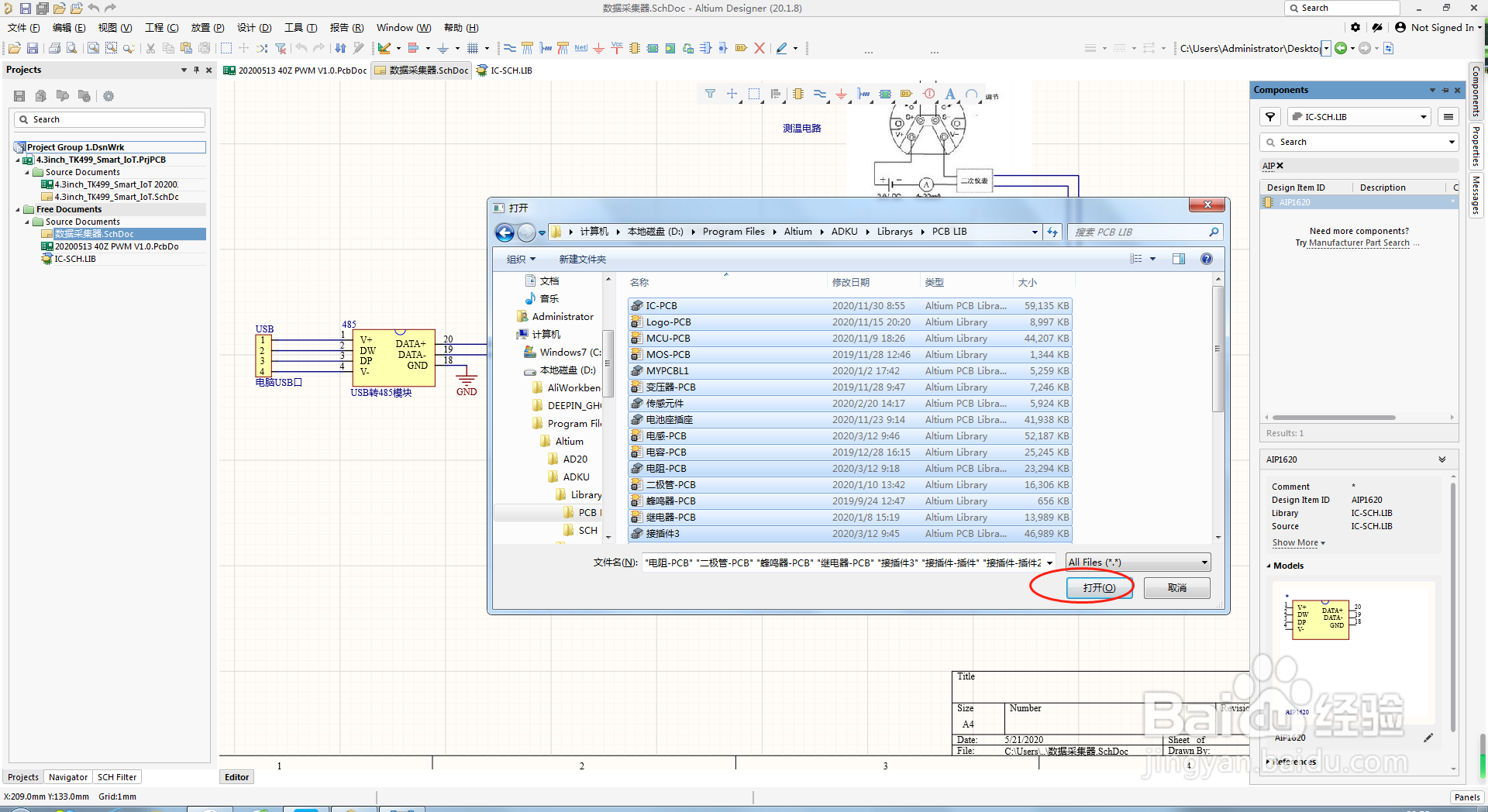The width and height of the screenshot is (1488, 812).
Task: Click the green back navigation arrow in the toolbar
Action: click(1341, 48)
